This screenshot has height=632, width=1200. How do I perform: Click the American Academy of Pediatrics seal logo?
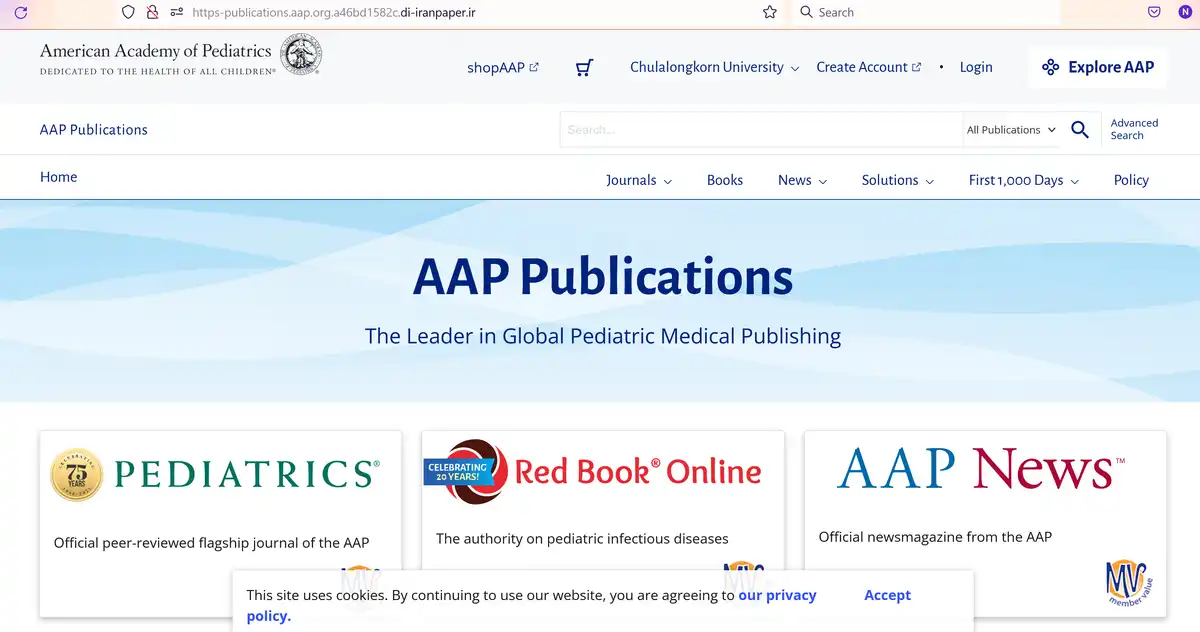301,54
